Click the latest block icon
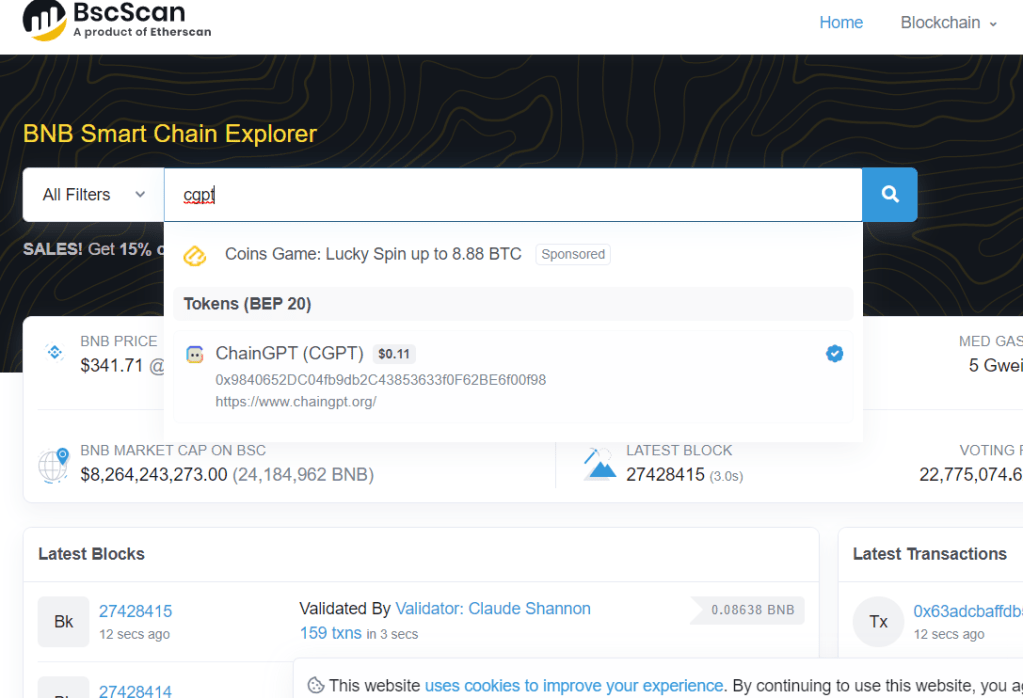The height and width of the screenshot is (698, 1023). pyautogui.click(x=600, y=464)
